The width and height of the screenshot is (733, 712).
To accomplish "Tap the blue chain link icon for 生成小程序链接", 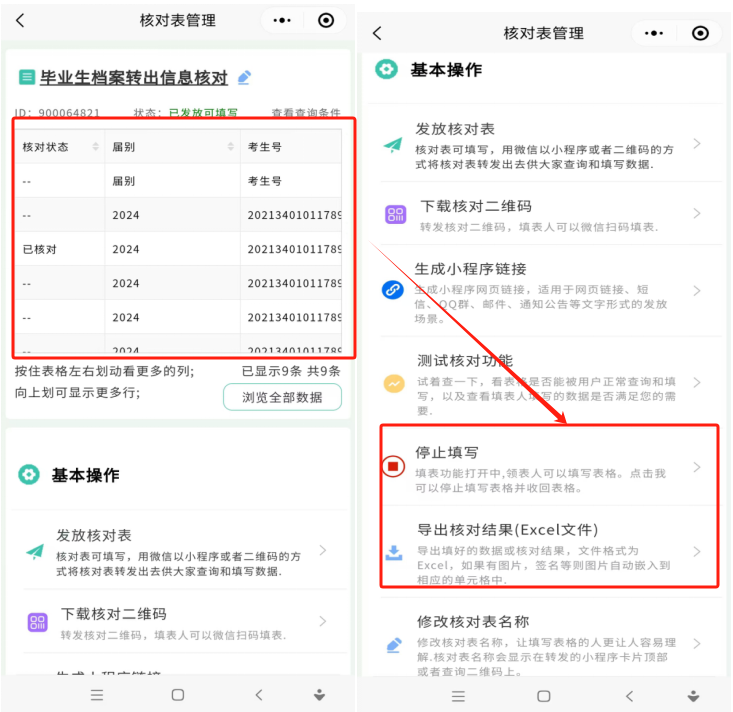I will tap(393, 290).
